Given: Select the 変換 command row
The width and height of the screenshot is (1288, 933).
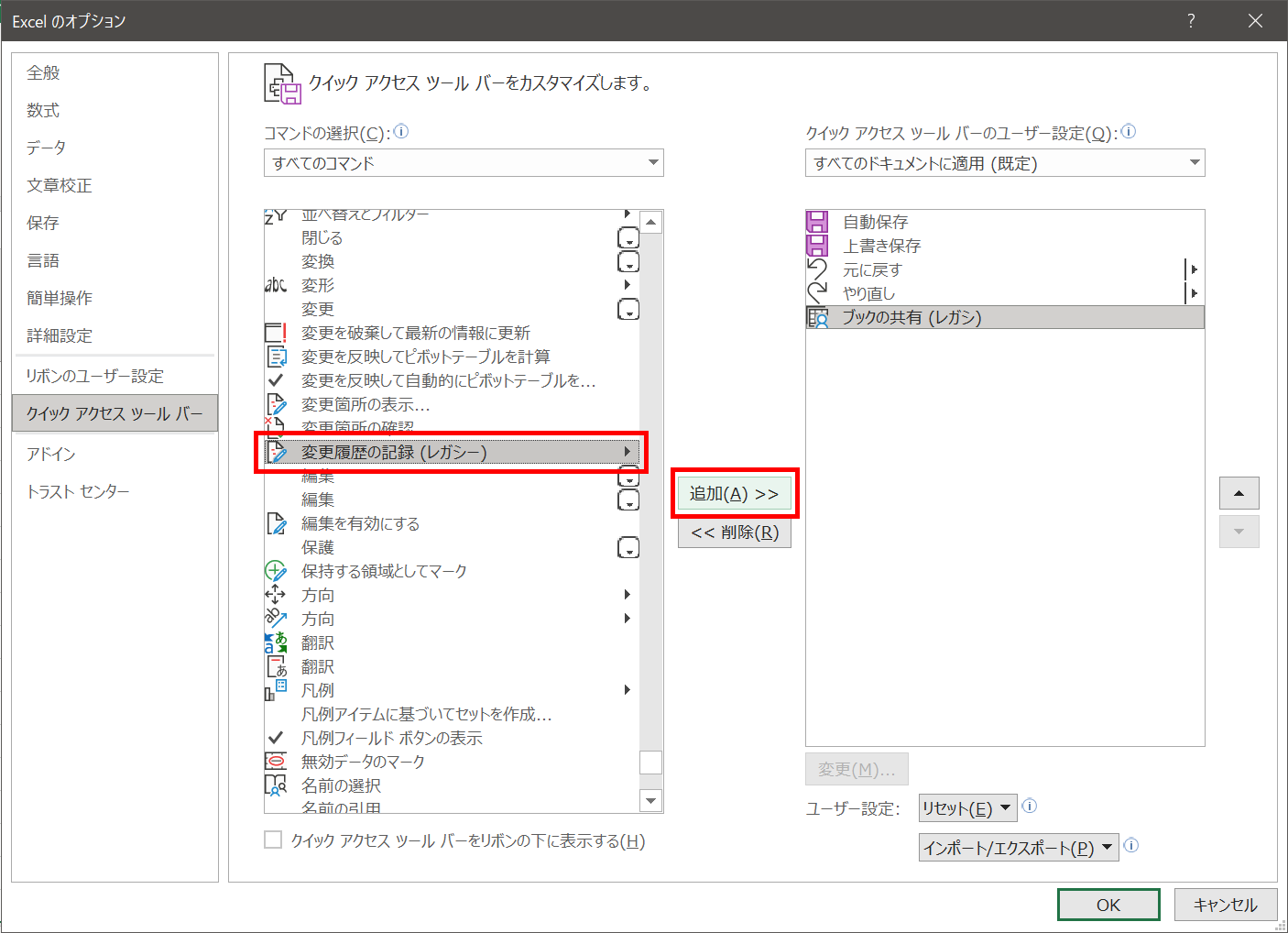Looking at the screenshot, I should 453,261.
